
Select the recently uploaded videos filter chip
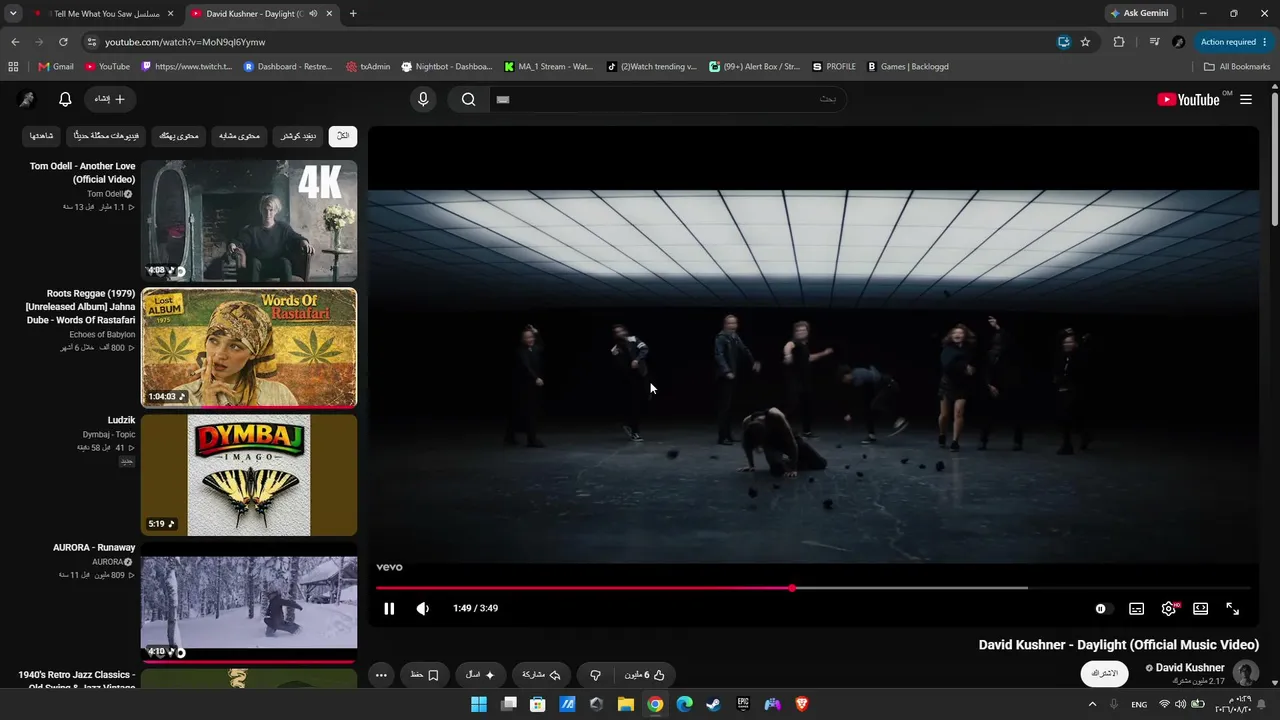[108, 136]
